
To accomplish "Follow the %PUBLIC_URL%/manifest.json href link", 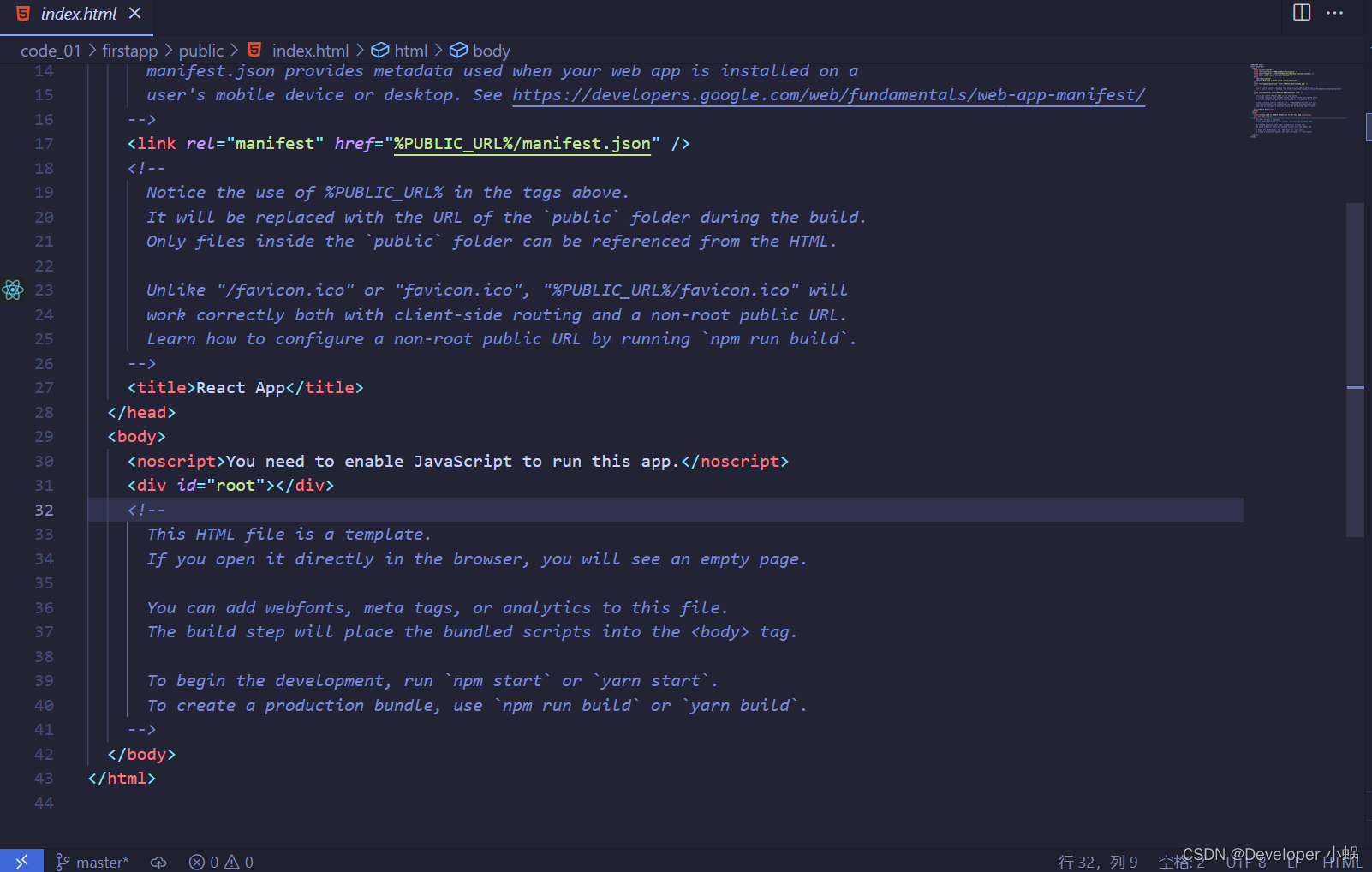I will tap(522, 144).
